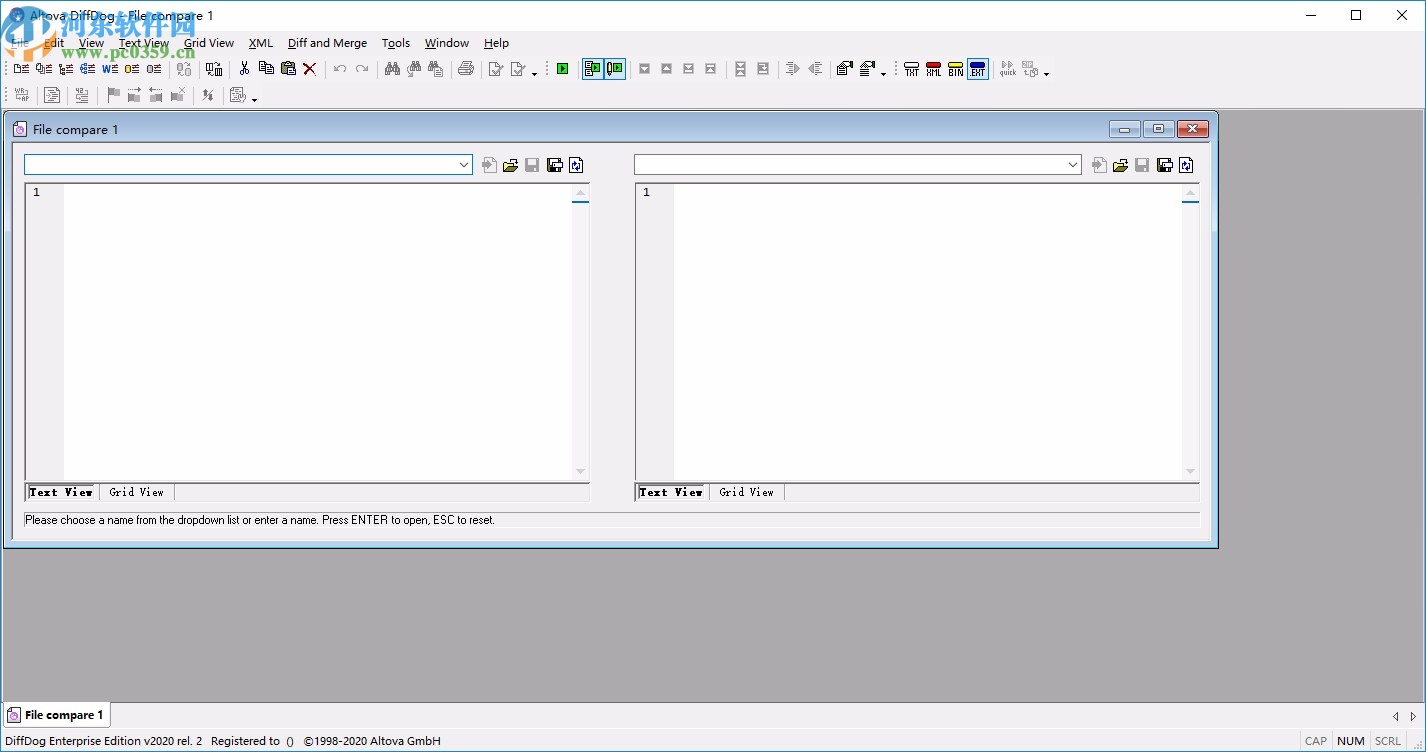Viewport: 1426px width, 752px height.
Task: Click the tab scroll right arrow at bottom
Action: click(x=1413, y=716)
